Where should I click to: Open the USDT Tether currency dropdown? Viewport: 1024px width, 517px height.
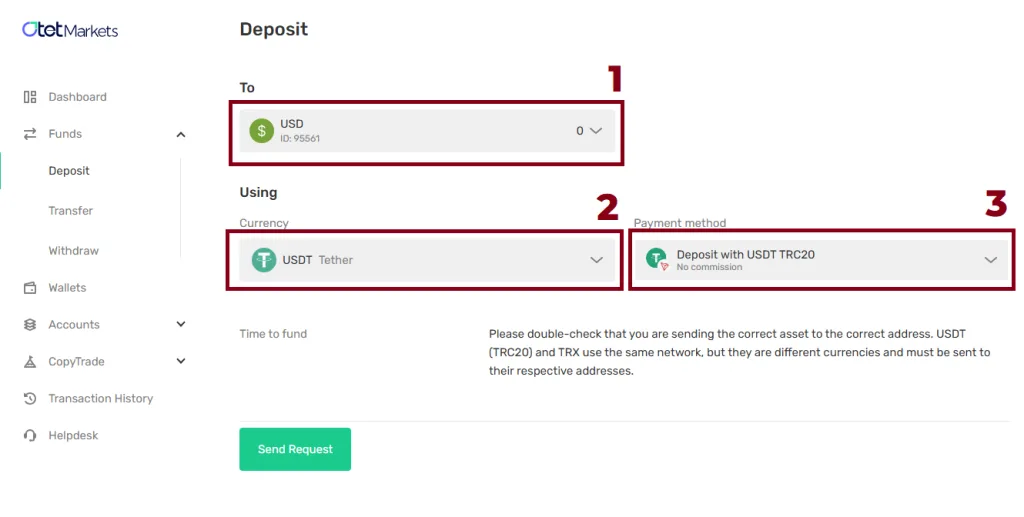pyautogui.click(x=596, y=260)
